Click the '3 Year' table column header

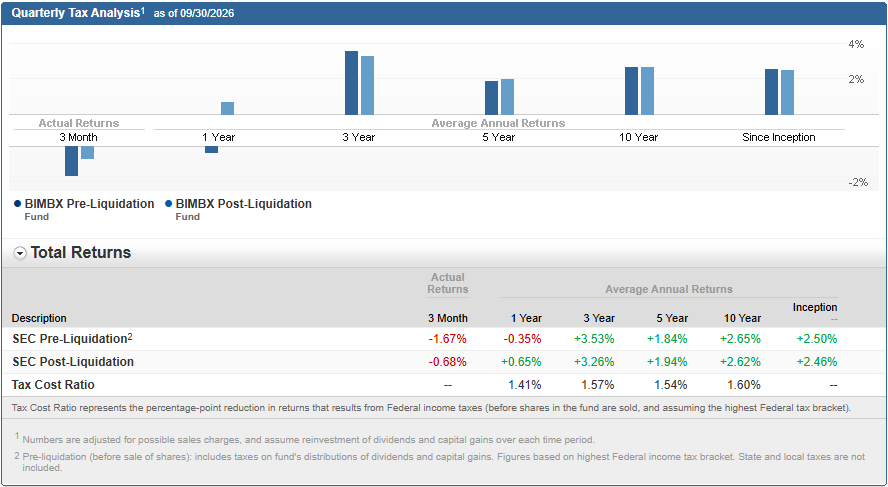tap(598, 318)
